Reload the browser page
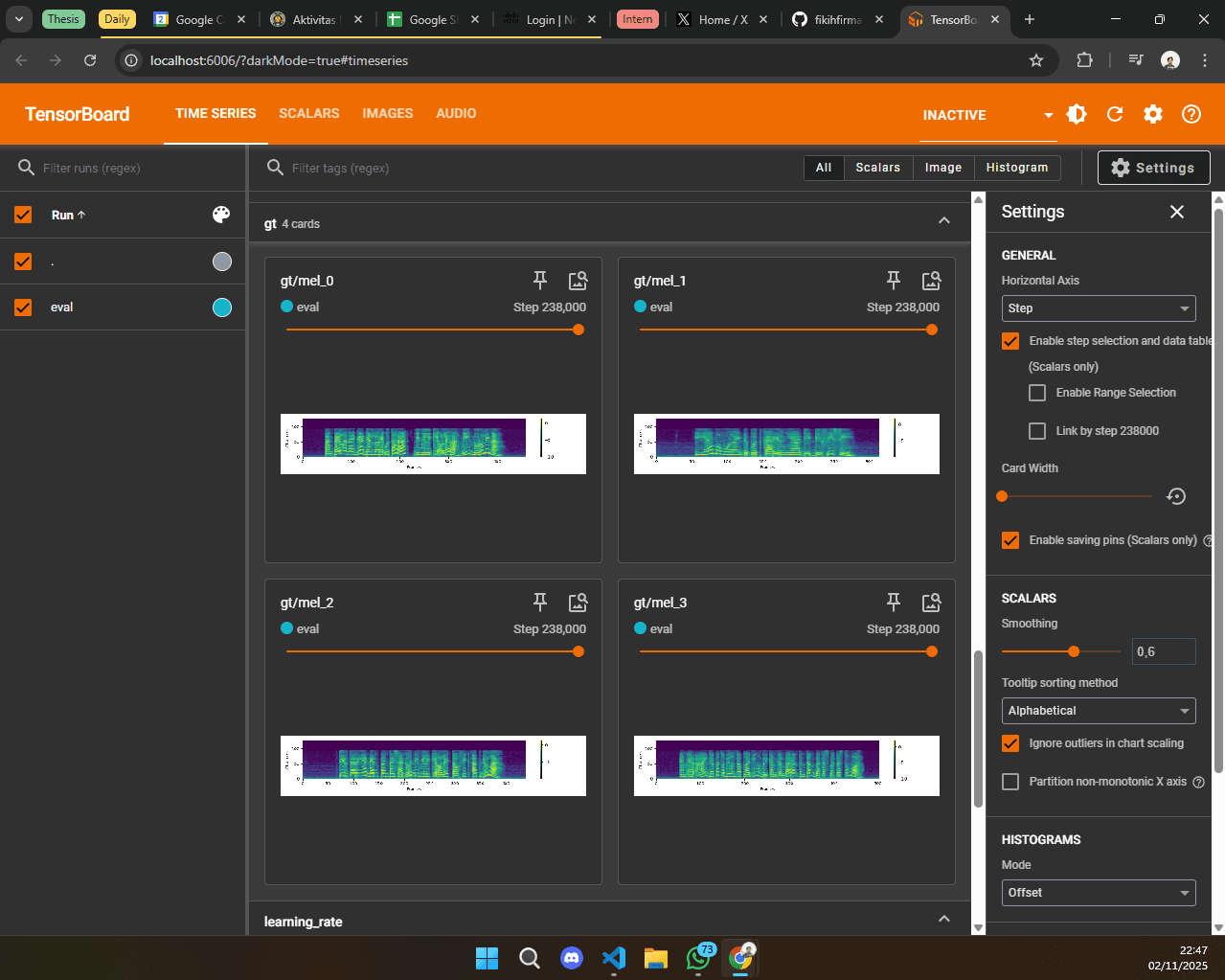 pos(90,60)
